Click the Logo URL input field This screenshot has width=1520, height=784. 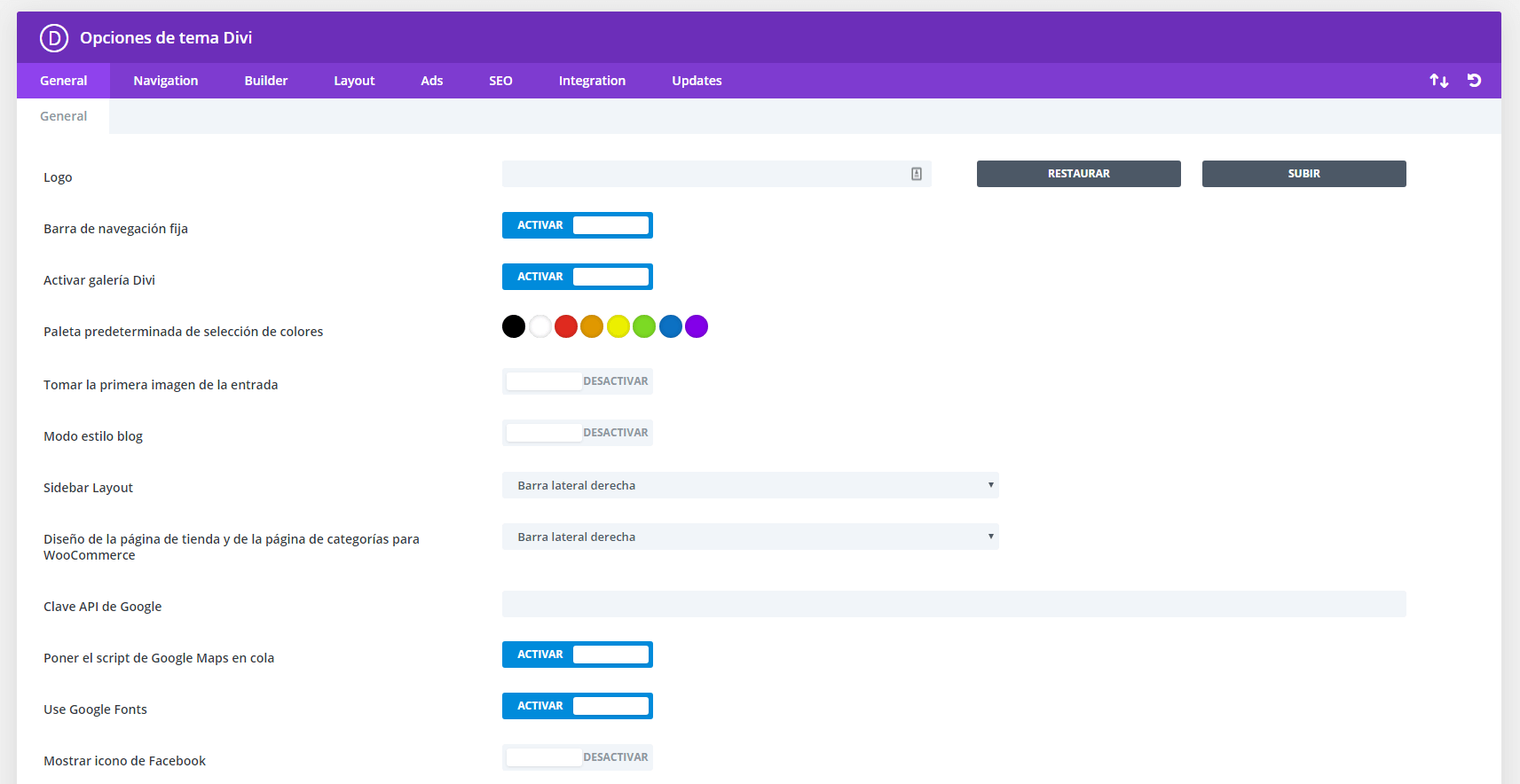coord(717,174)
